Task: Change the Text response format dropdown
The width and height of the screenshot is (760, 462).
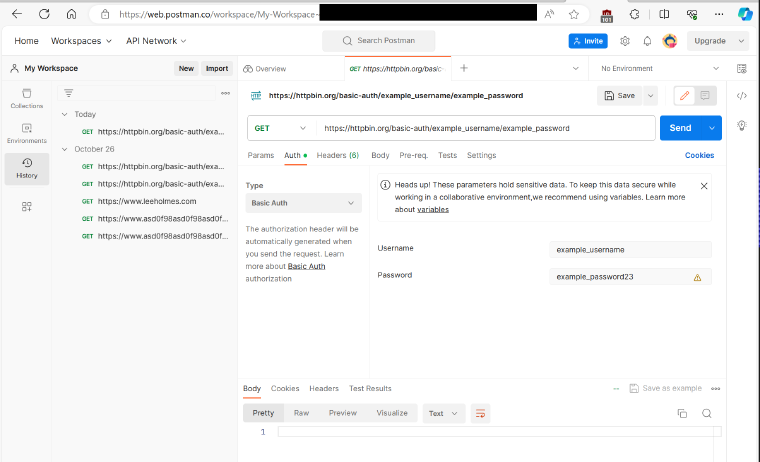Action: (x=443, y=414)
